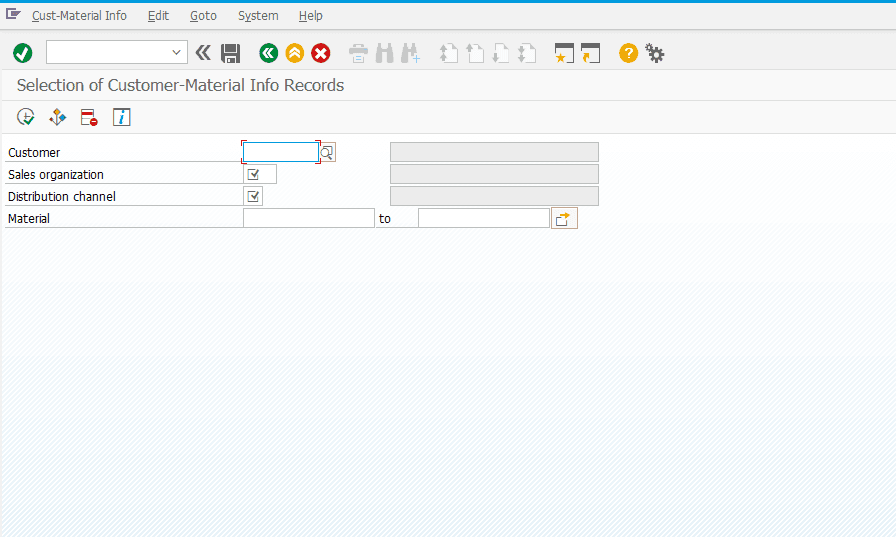Click the green Back arrow icon

[269, 53]
